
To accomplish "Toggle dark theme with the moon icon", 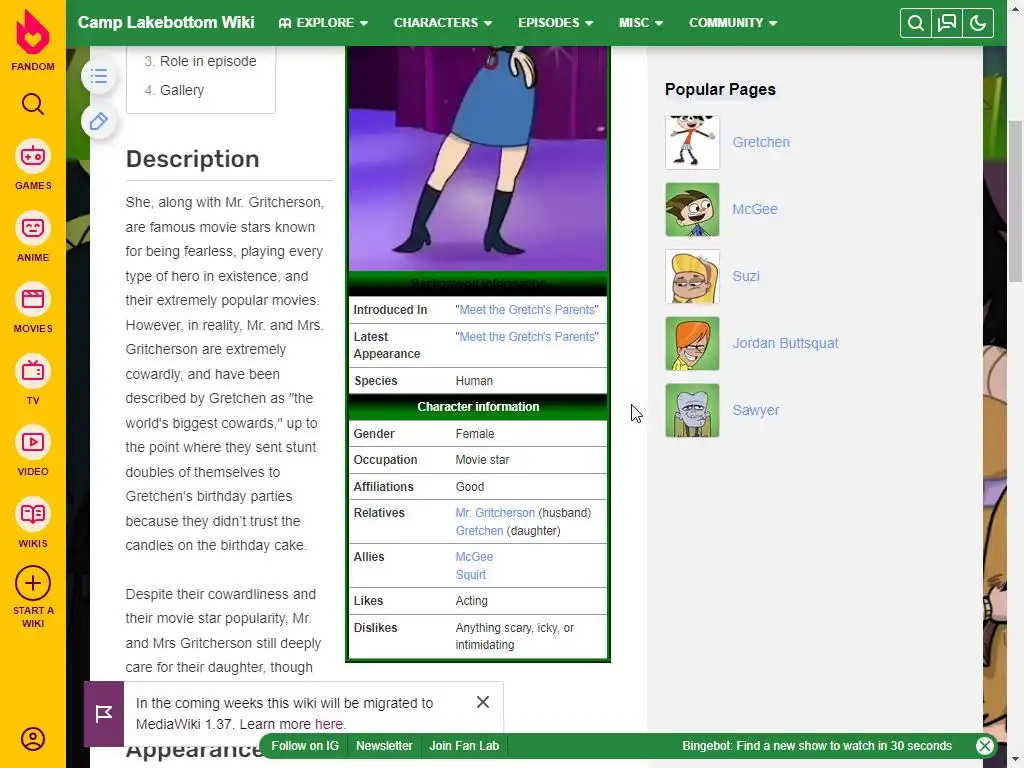I will [x=978, y=23].
